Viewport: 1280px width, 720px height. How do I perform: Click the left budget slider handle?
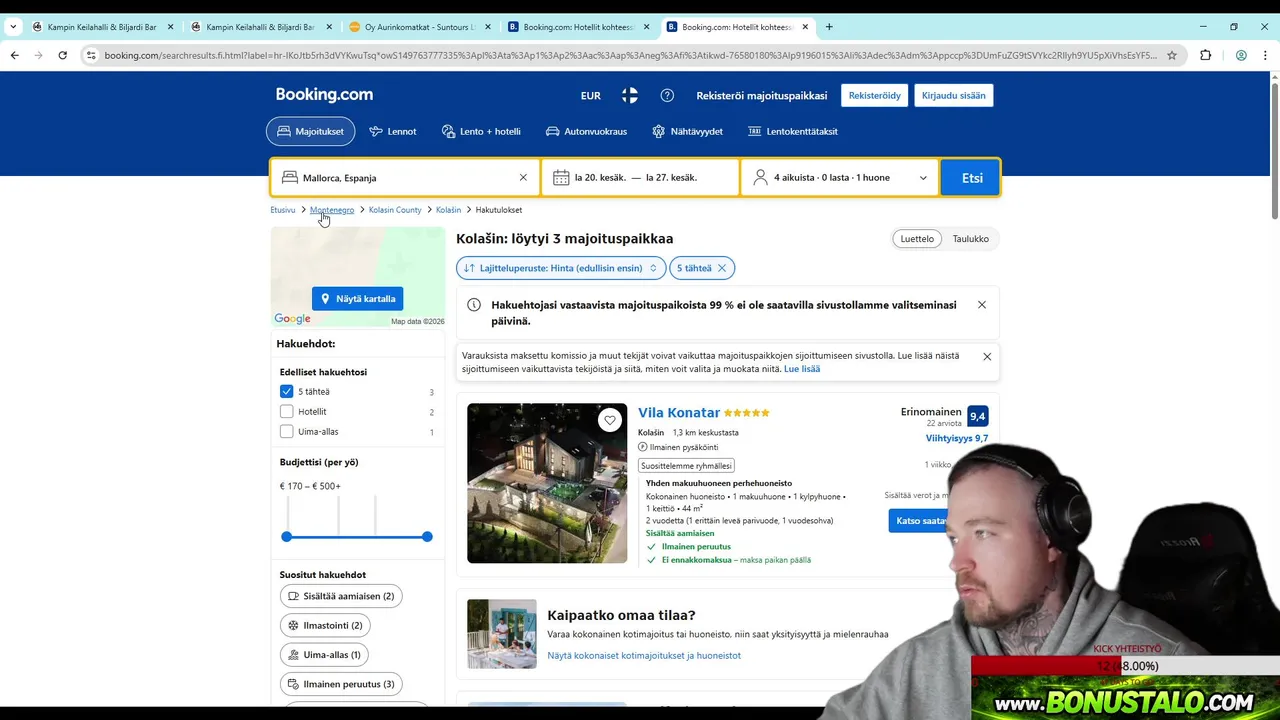click(x=287, y=537)
